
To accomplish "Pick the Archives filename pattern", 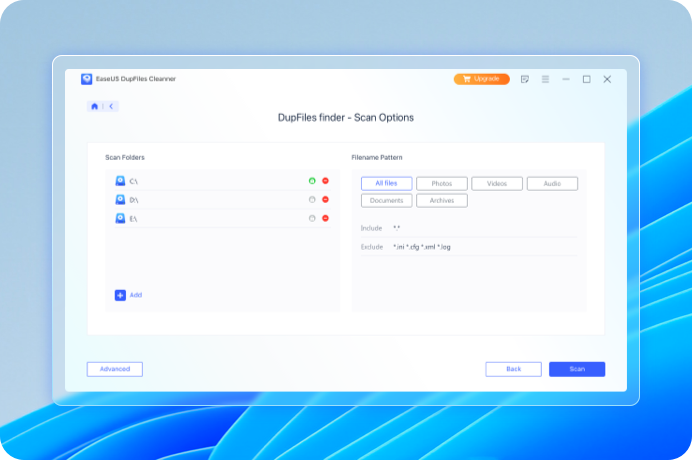I will coord(441,201).
